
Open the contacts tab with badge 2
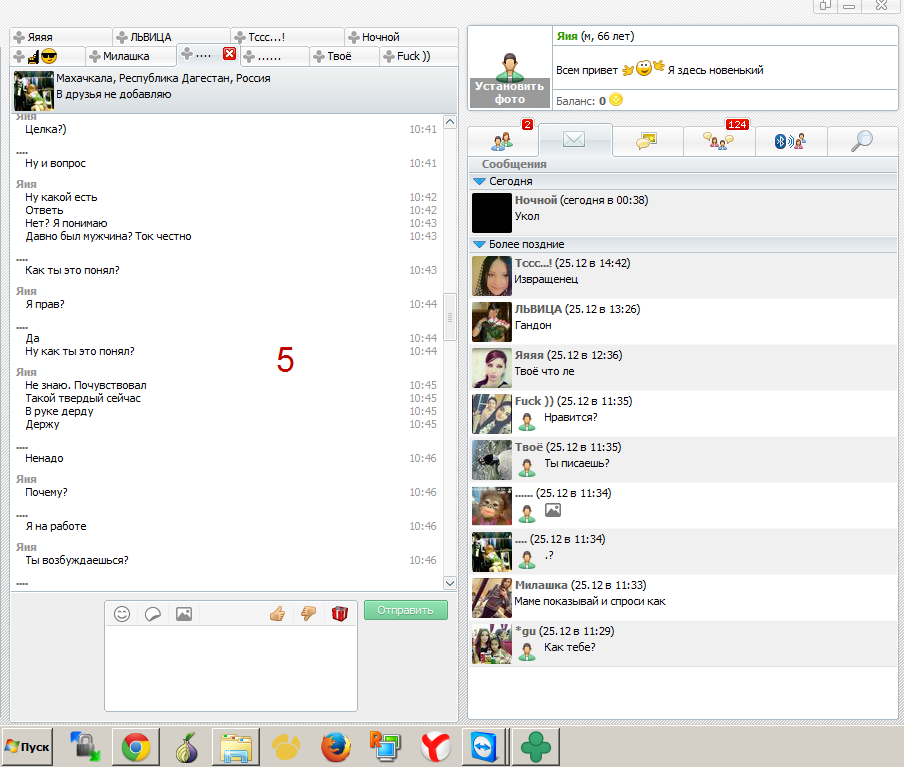[x=503, y=140]
